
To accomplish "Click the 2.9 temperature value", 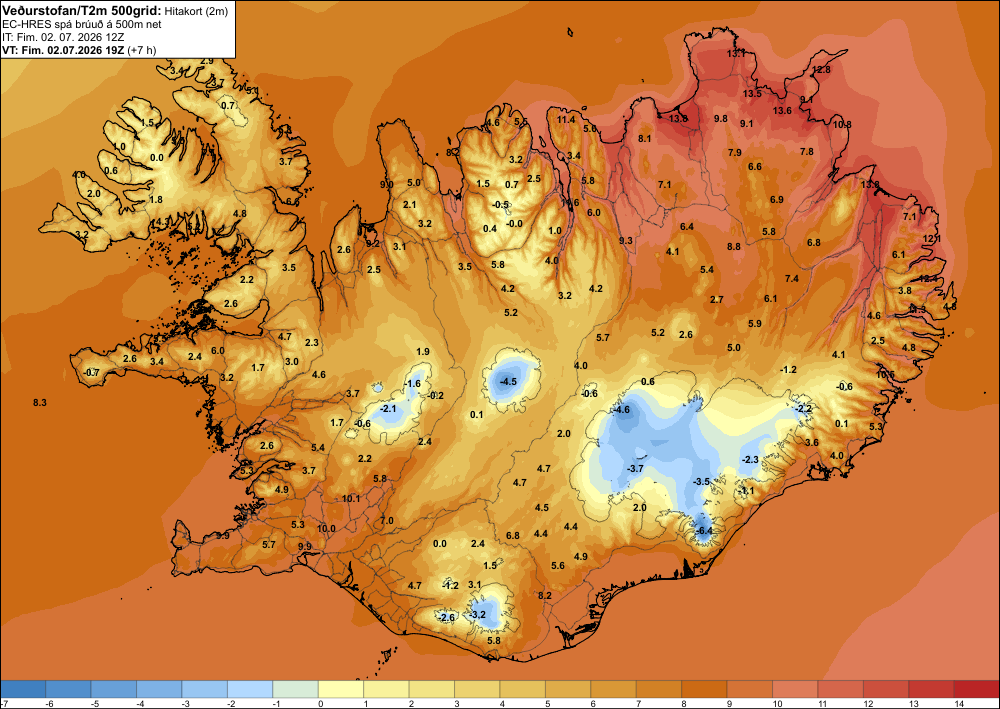I will (207, 61).
